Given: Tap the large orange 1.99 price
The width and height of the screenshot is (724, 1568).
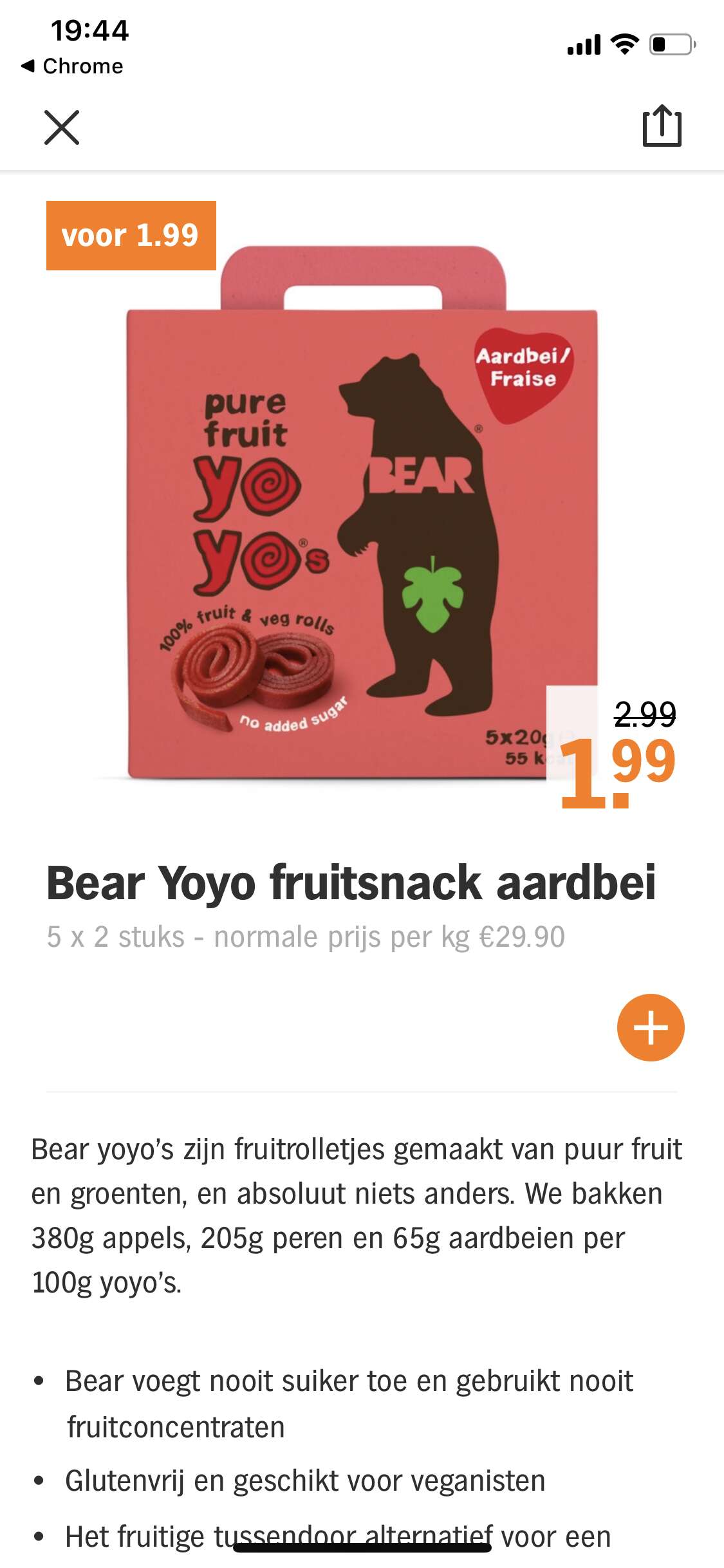Looking at the screenshot, I should point(618,772).
